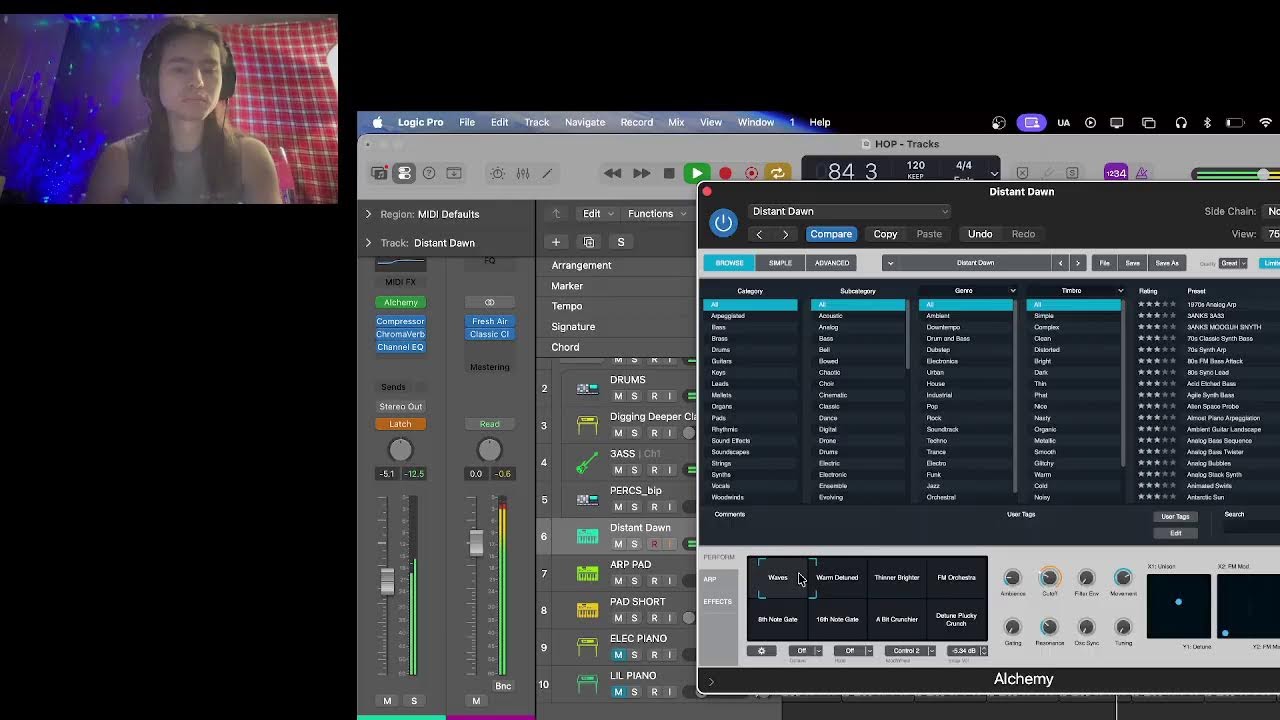Click the Edit button under User Tags

1176,533
